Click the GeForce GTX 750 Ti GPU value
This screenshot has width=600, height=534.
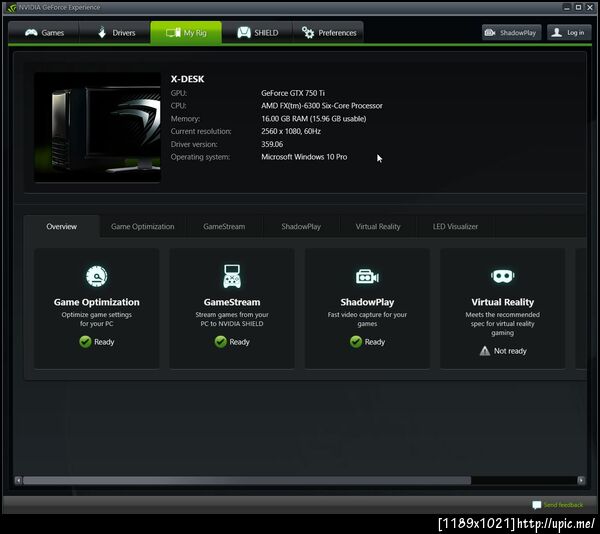click(293, 93)
